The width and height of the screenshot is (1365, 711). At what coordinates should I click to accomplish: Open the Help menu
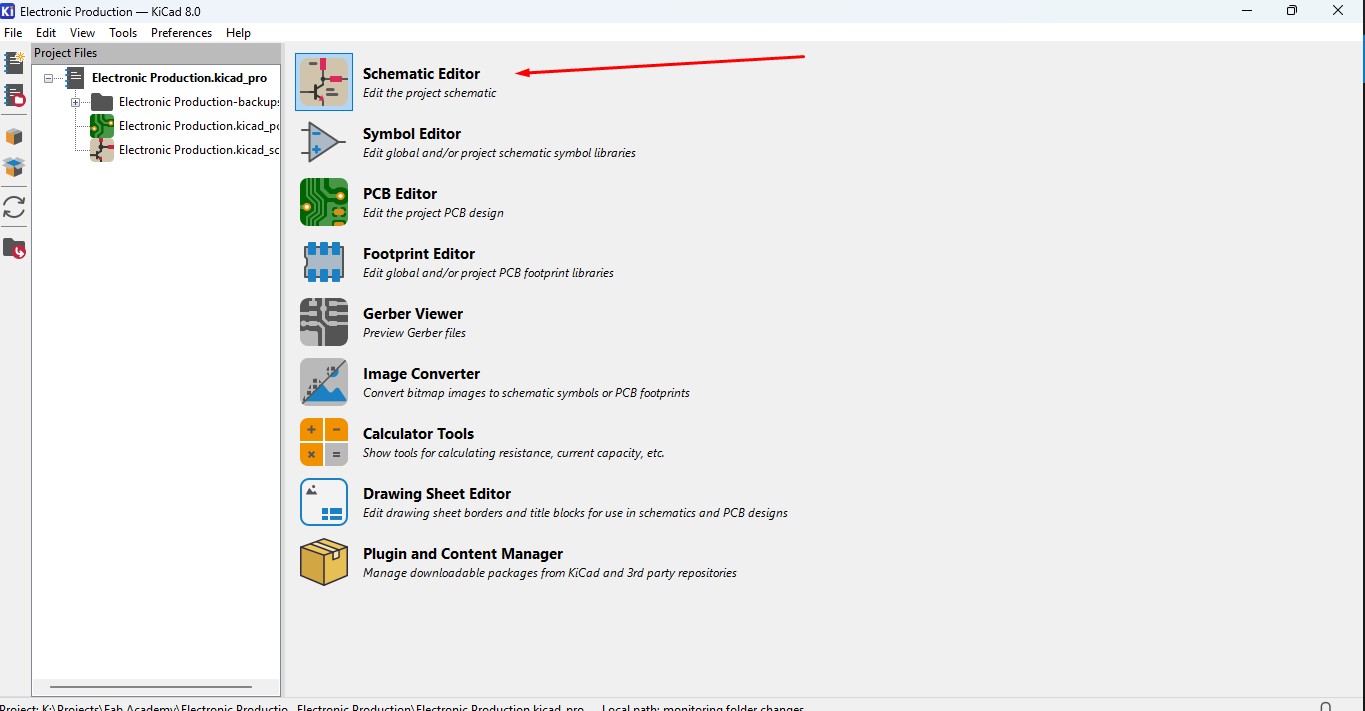[x=238, y=33]
